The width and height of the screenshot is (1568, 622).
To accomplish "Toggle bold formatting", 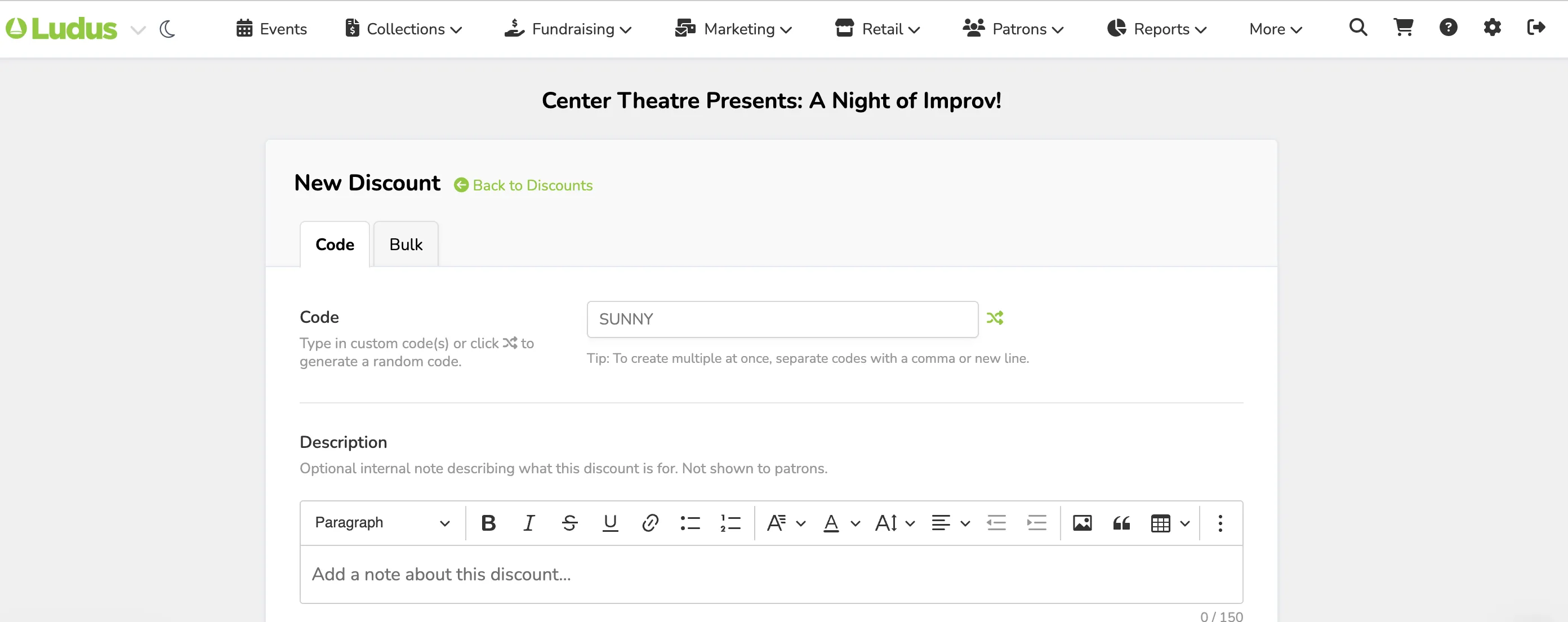I will [x=488, y=523].
